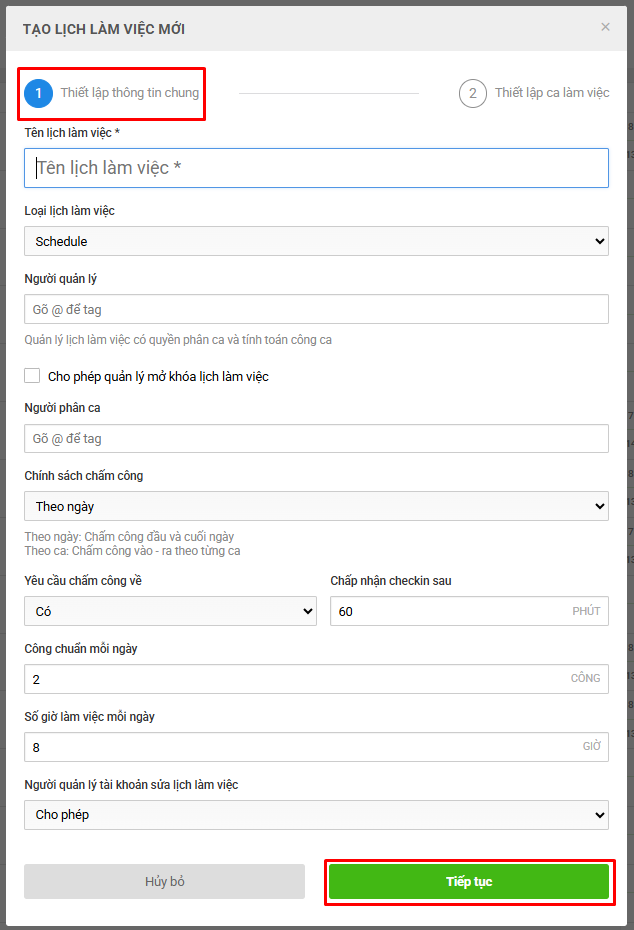Click the green Tiếp tục button
Viewport: 634px width, 930px height.
click(469, 881)
